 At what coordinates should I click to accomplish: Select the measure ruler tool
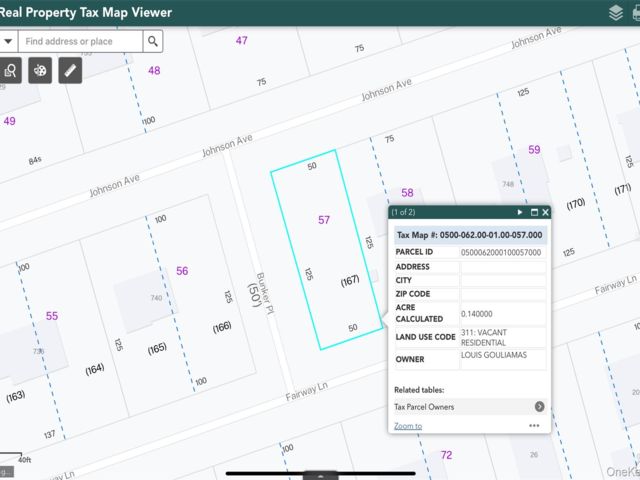click(x=70, y=71)
